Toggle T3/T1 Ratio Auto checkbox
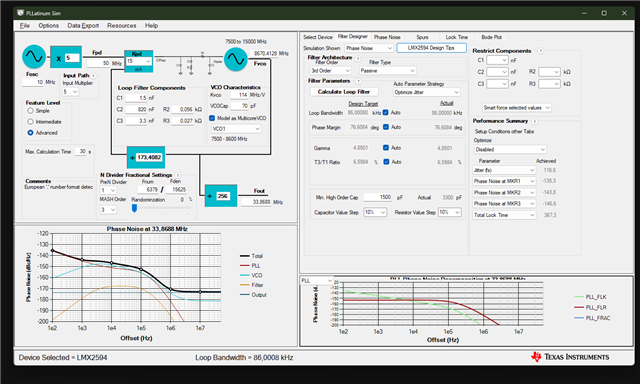640x384 pixels. click(386, 162)
